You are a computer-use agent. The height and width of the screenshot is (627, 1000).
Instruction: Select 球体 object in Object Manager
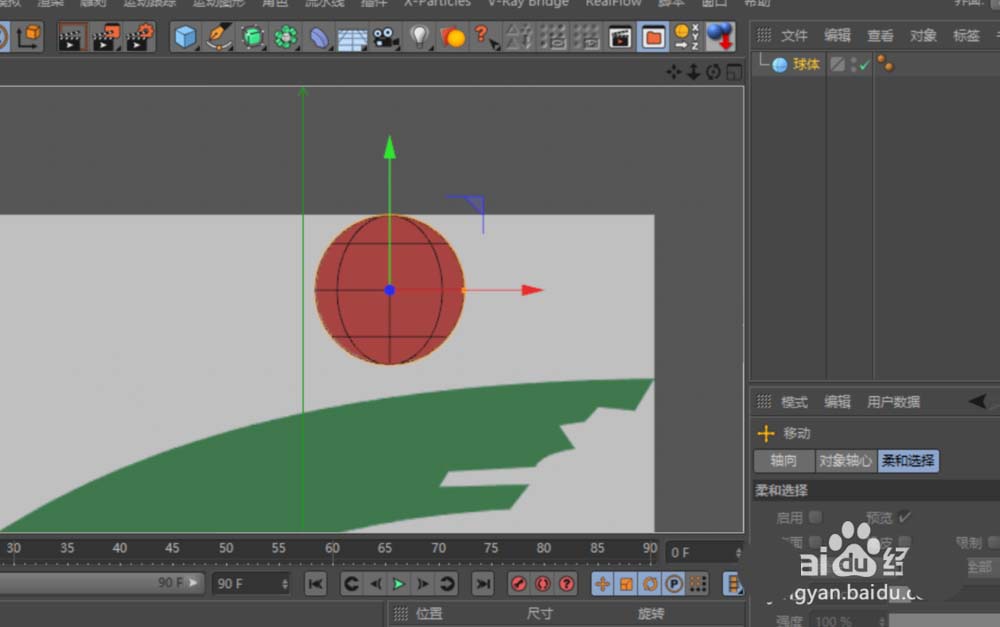(x=806, y=65)
